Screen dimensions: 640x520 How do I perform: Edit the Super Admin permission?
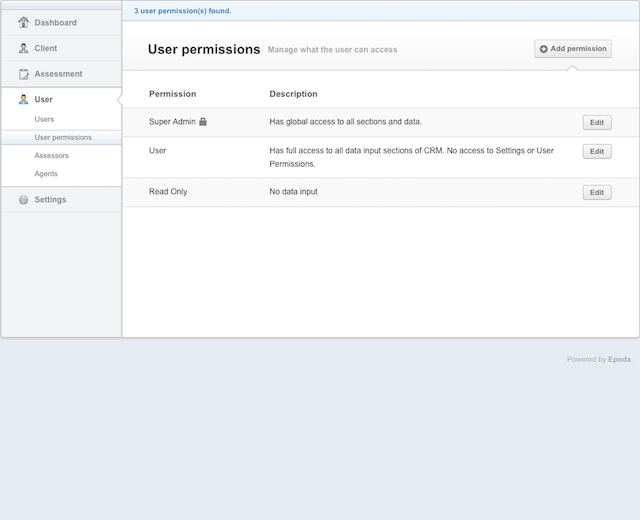pos(597,122)
